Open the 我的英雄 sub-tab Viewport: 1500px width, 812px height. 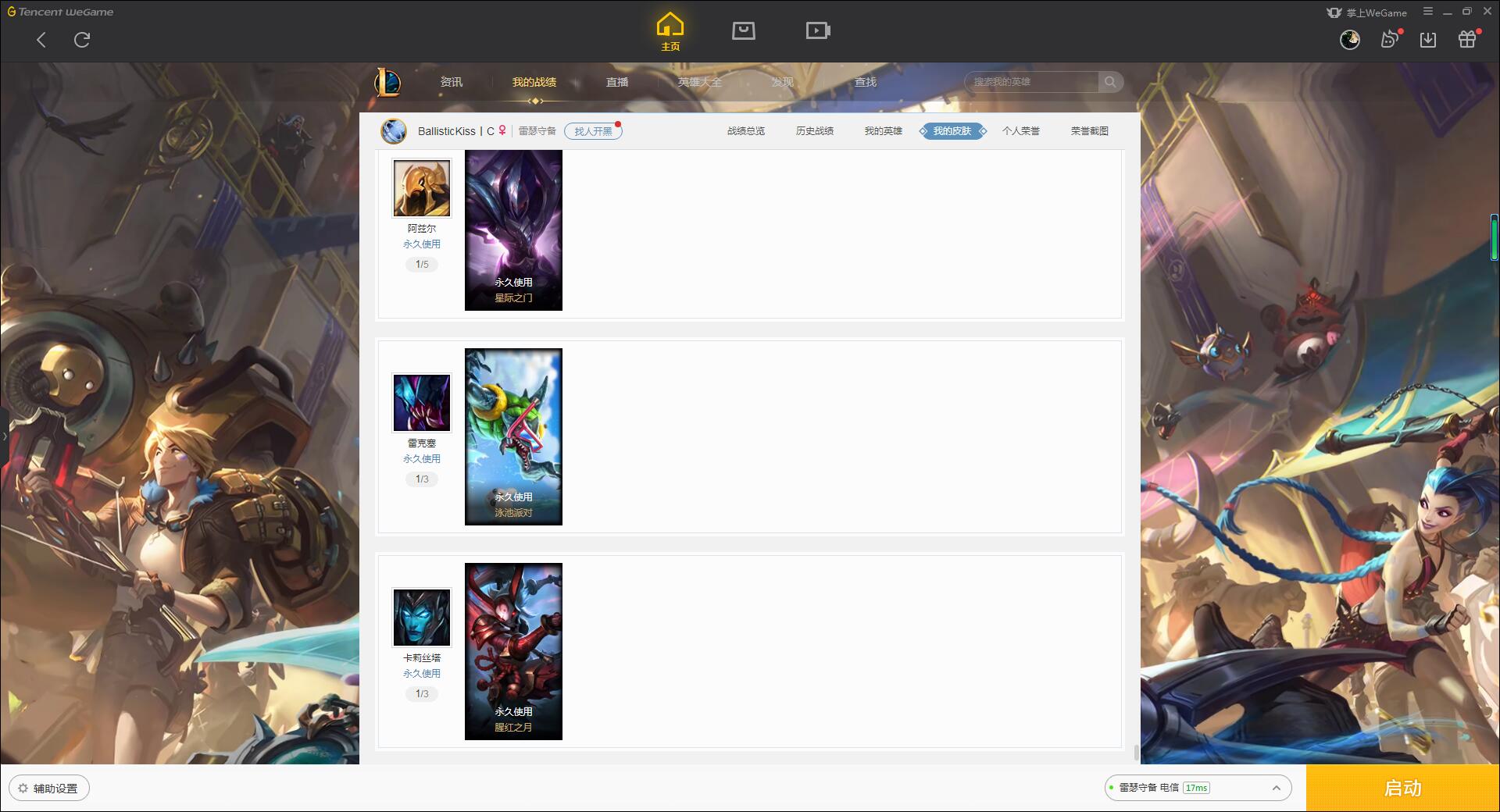point(884,131)
